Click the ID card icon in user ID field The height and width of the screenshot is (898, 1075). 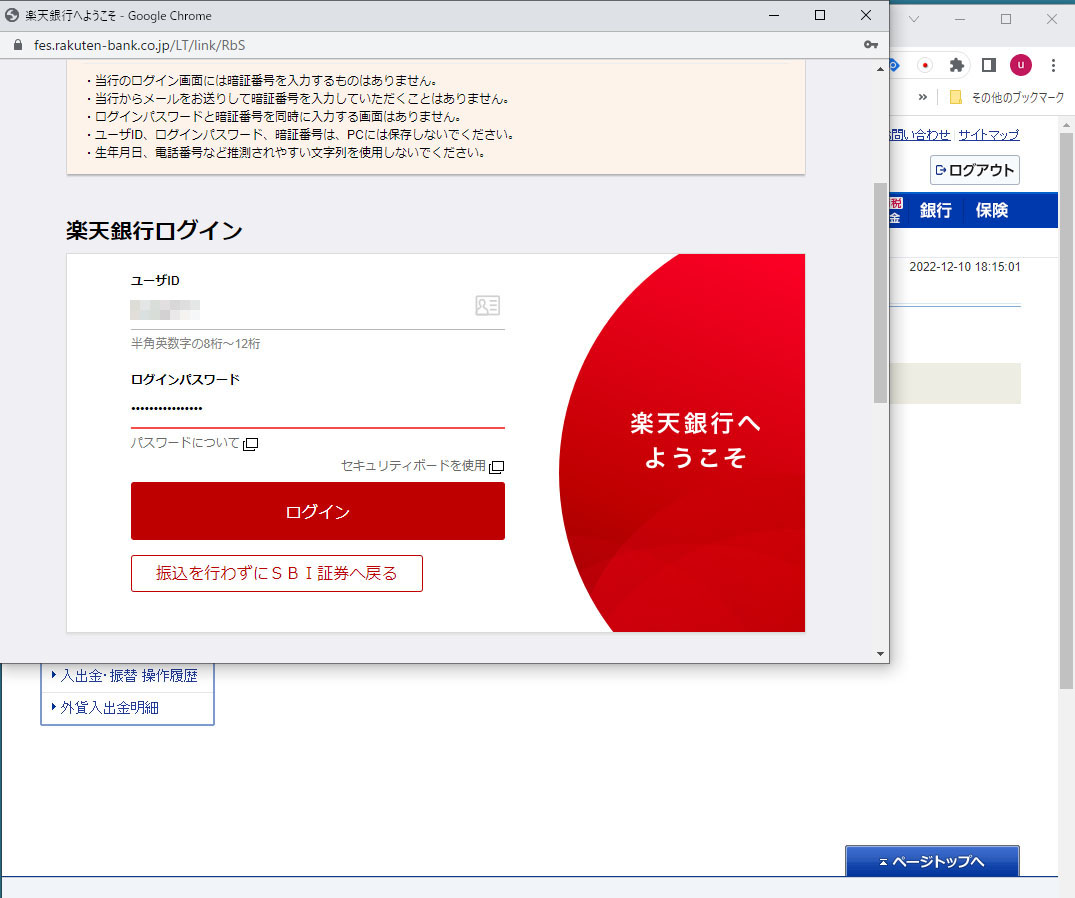(487, 306)
